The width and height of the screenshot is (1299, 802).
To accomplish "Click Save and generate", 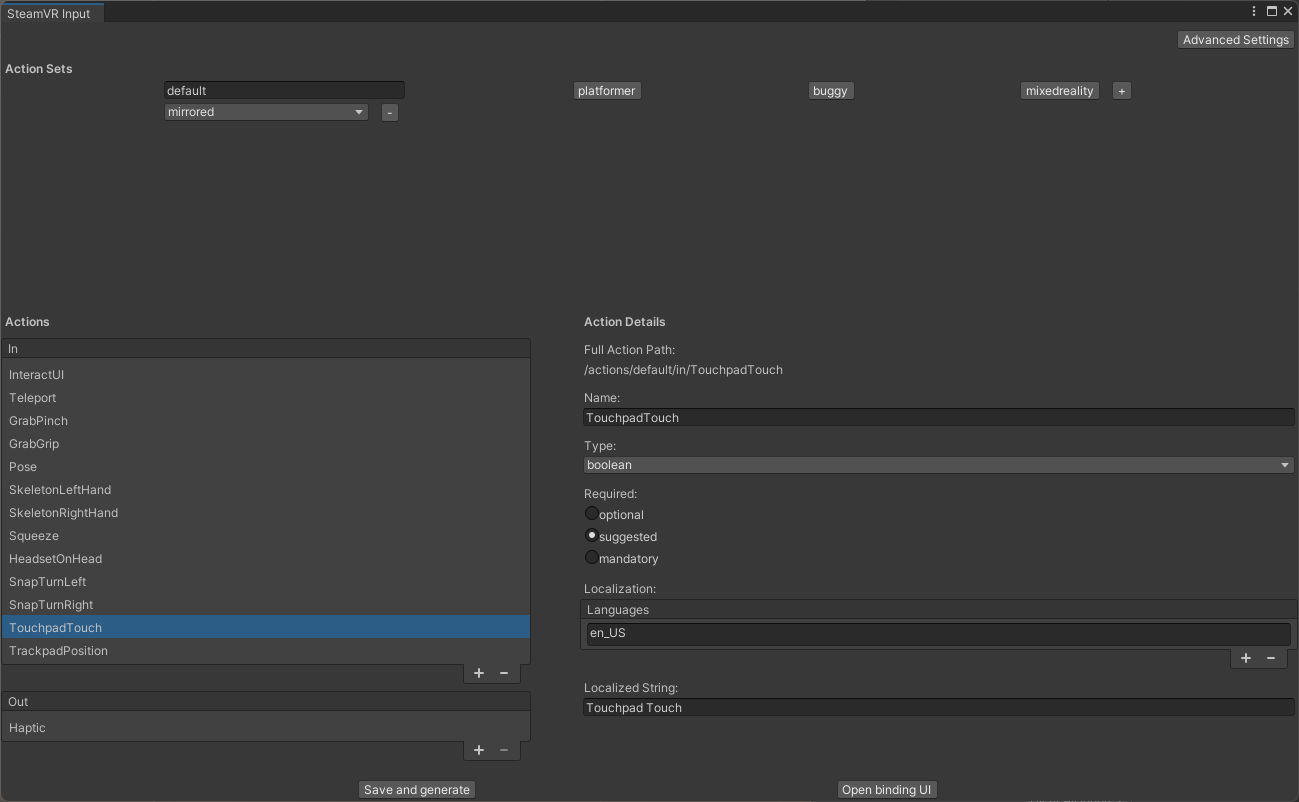I will 417,790.
